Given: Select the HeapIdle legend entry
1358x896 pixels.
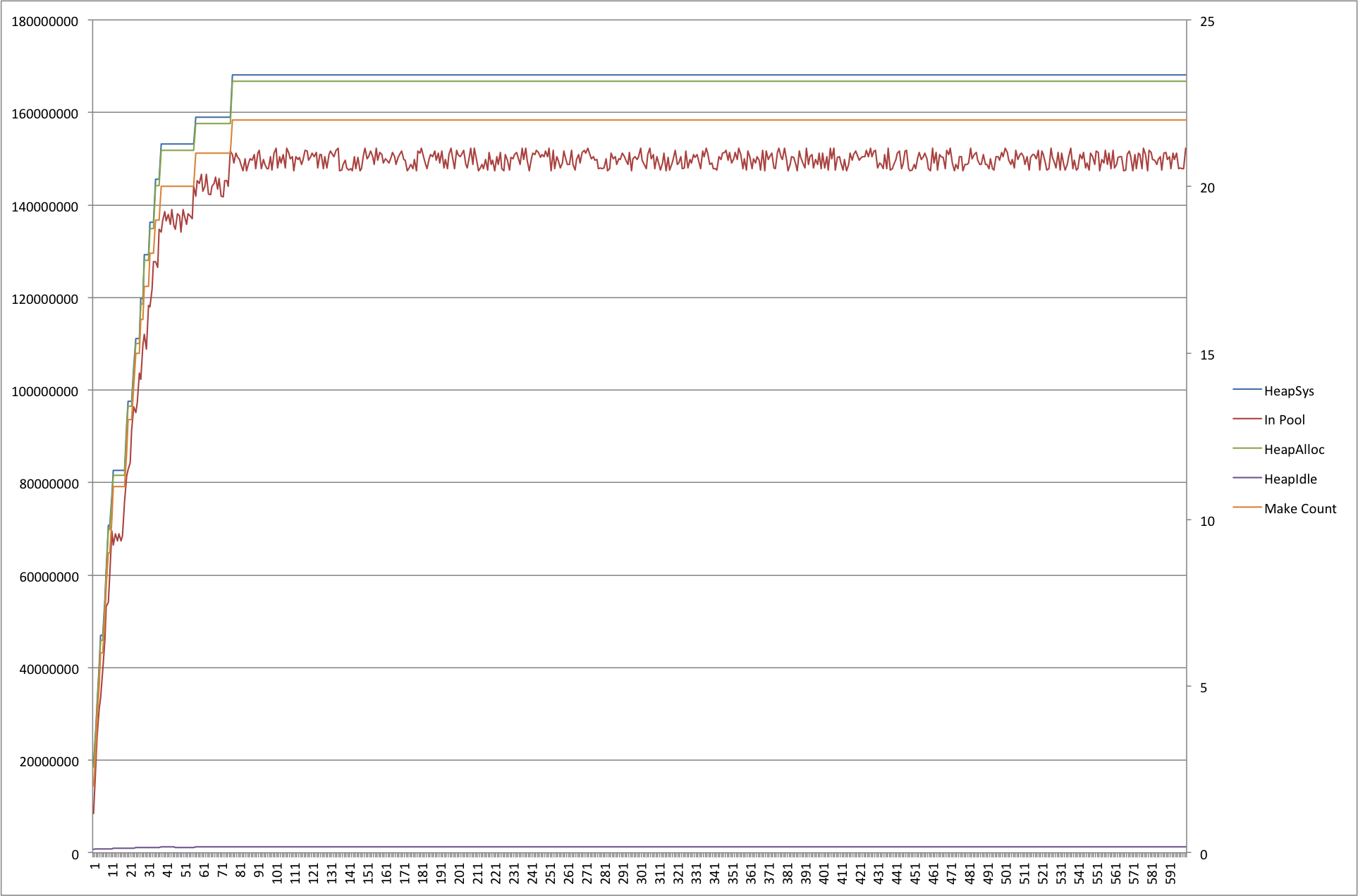Looking at the screenshot, I should coord(1290,479).
